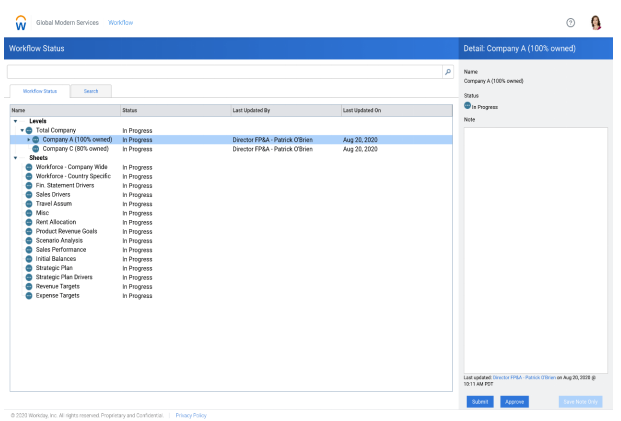Sort by Last Updated On column header
Screen dimensions: 621x421
point(397,110)
